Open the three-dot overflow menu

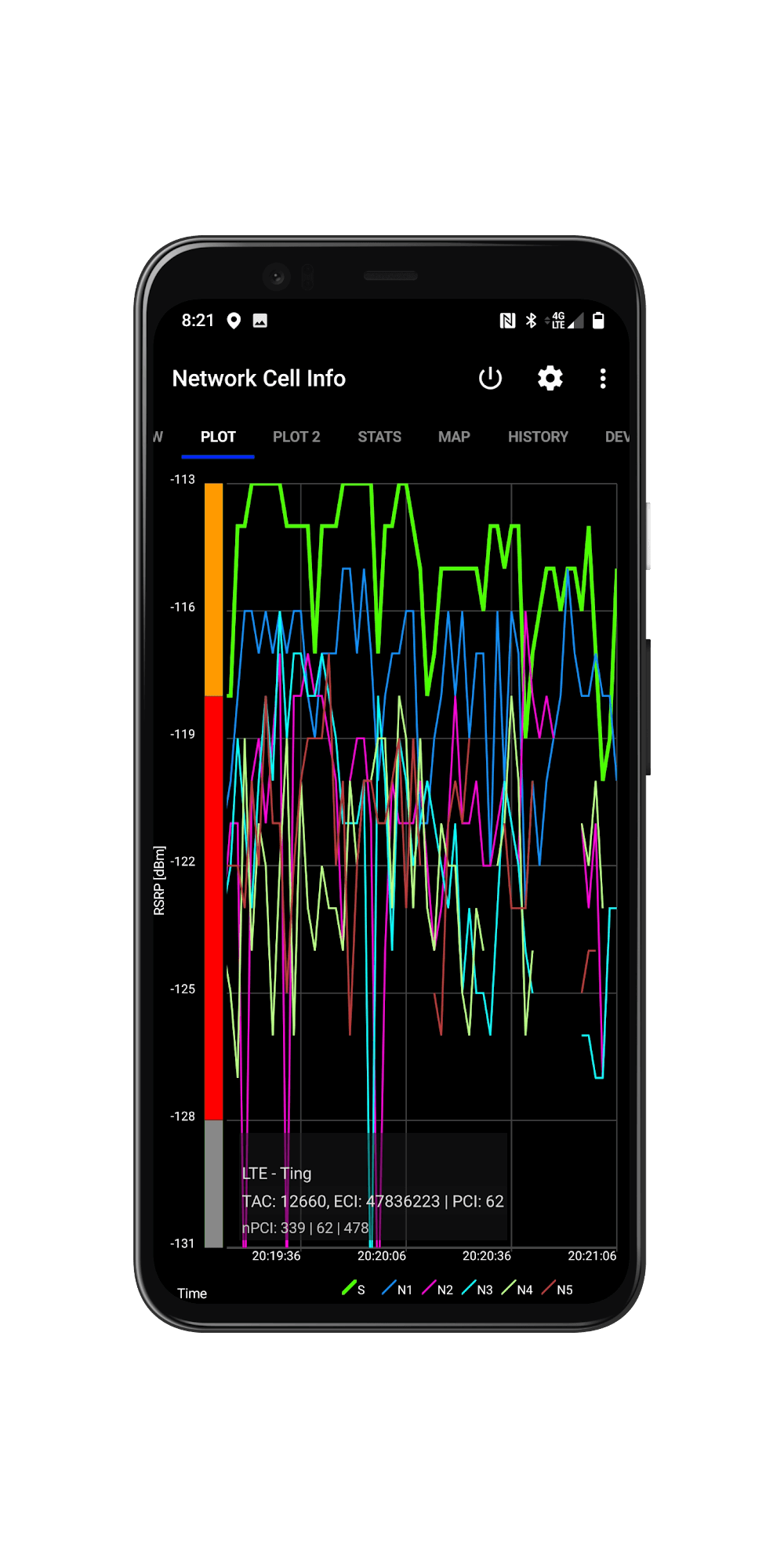tap(603, 379)
